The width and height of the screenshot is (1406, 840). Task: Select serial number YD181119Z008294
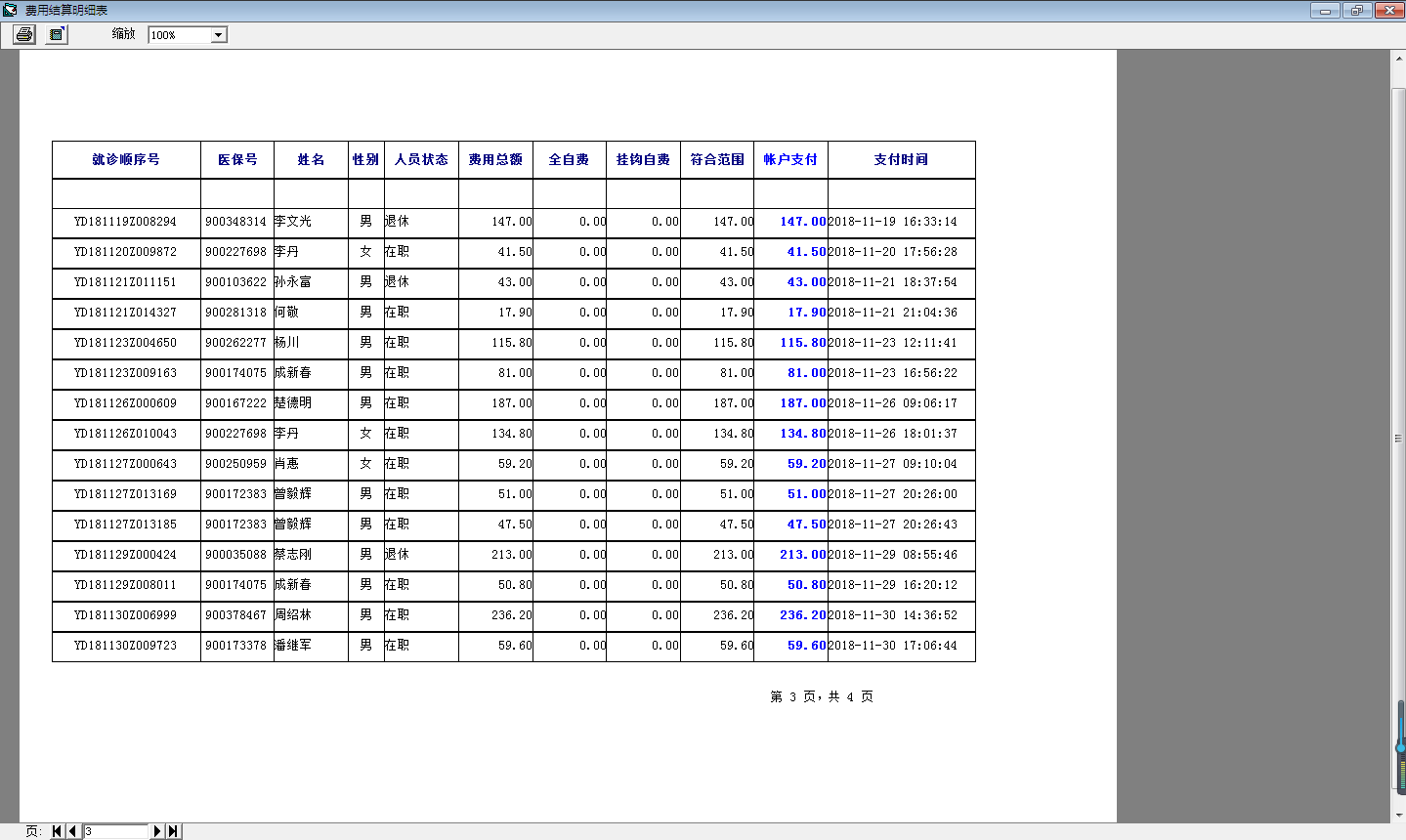pos(126,222)
